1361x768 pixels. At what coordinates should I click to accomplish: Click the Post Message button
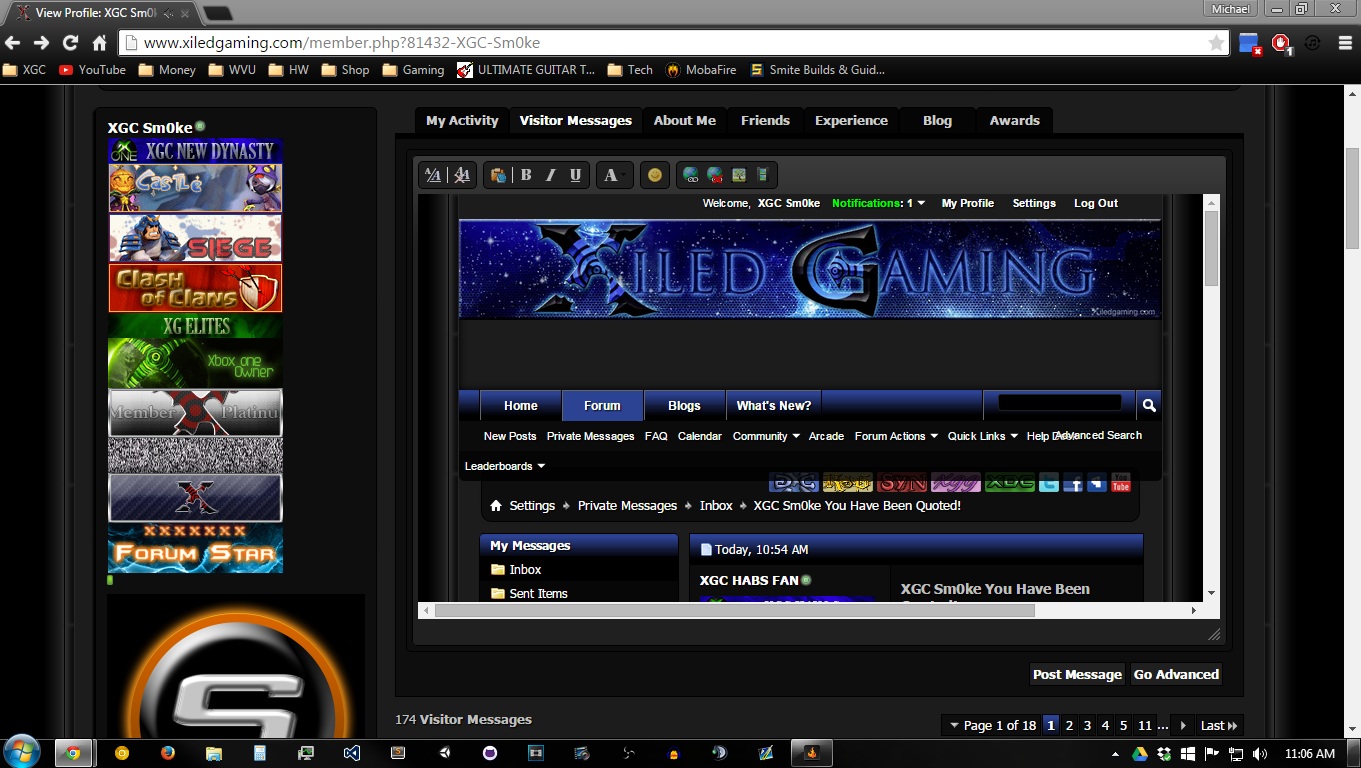click(1077, 674)
